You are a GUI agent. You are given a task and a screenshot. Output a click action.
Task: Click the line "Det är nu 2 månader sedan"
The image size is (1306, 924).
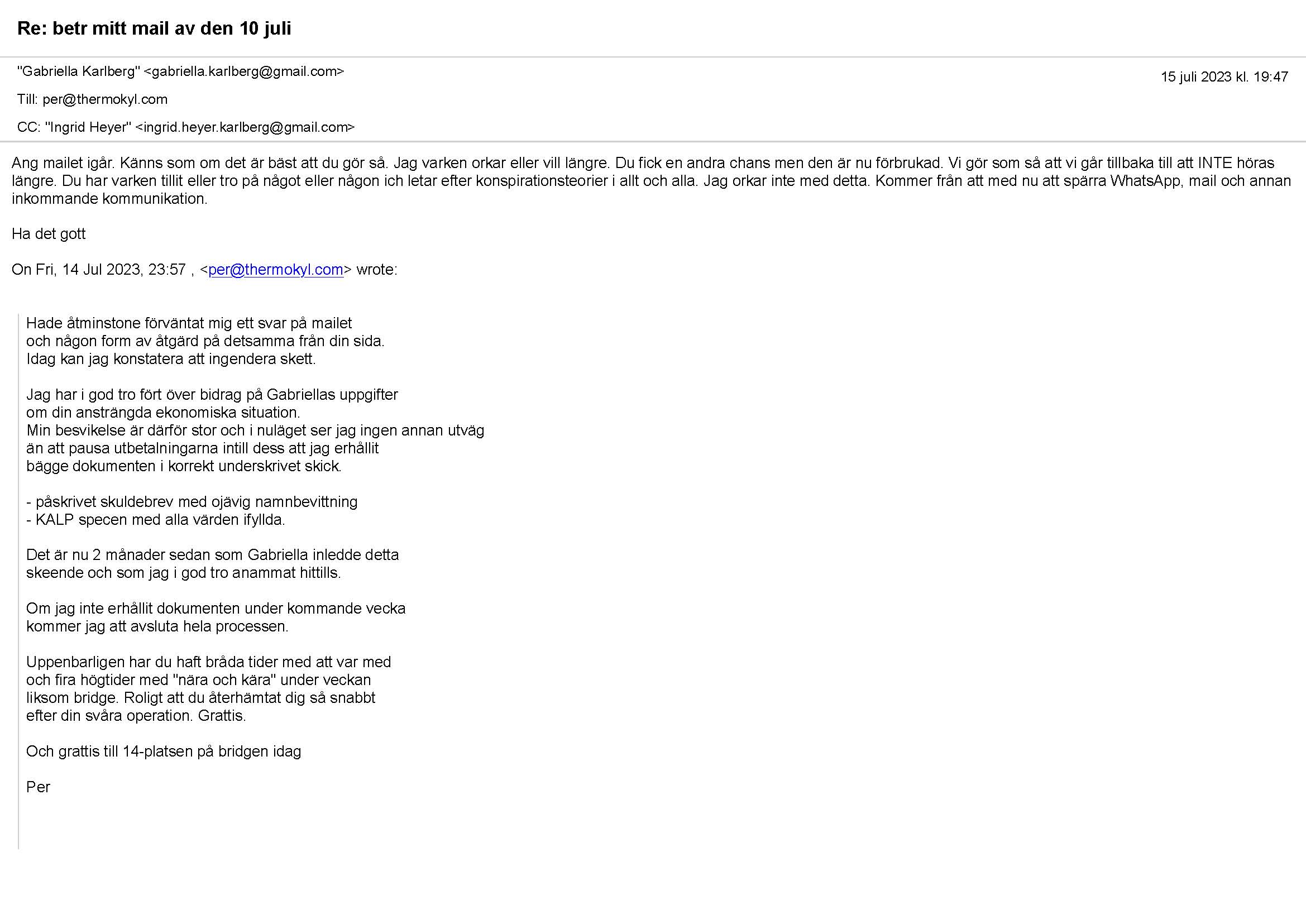tap(212, 555)
